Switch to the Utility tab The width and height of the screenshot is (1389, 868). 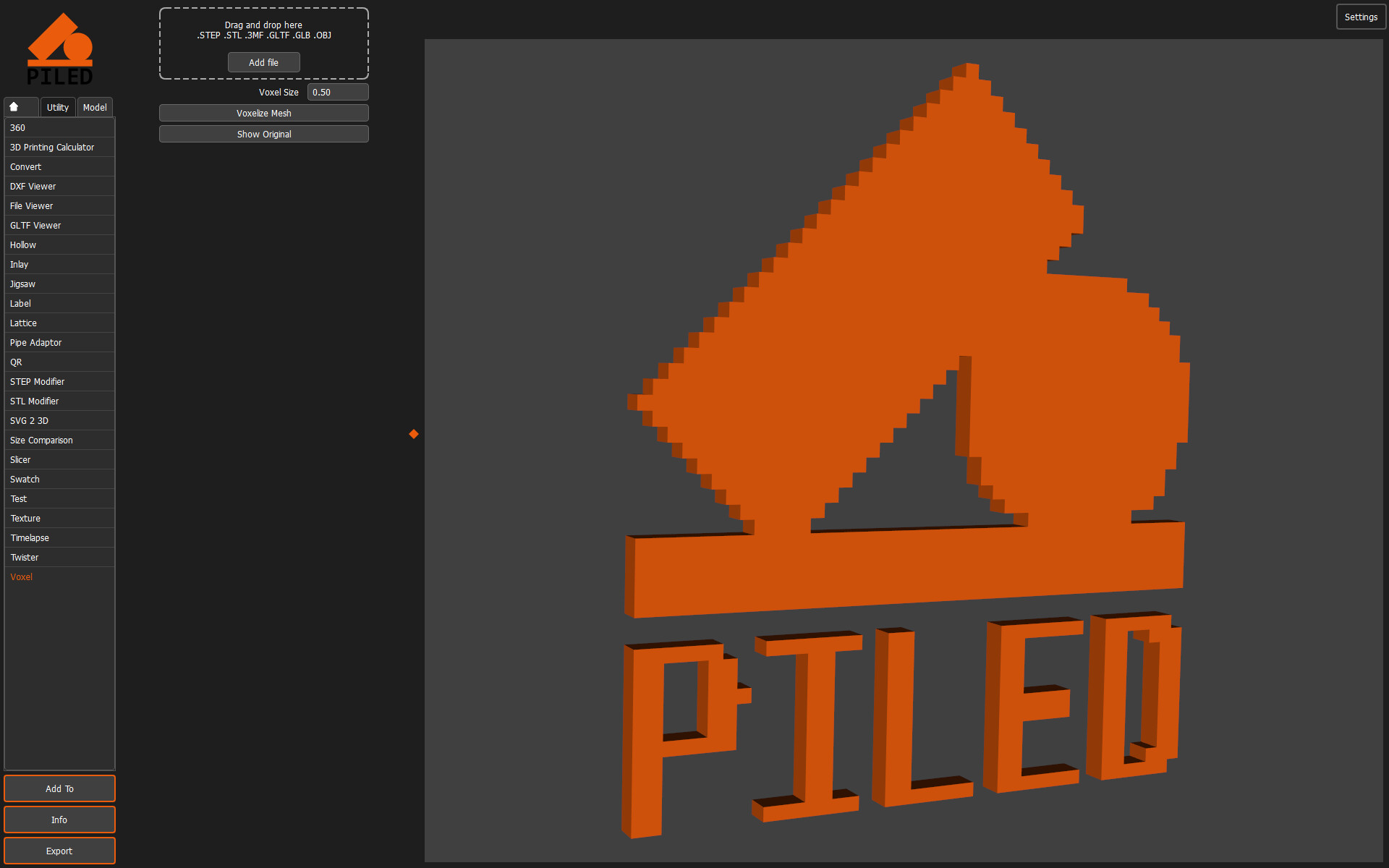(x=58, y=107)
